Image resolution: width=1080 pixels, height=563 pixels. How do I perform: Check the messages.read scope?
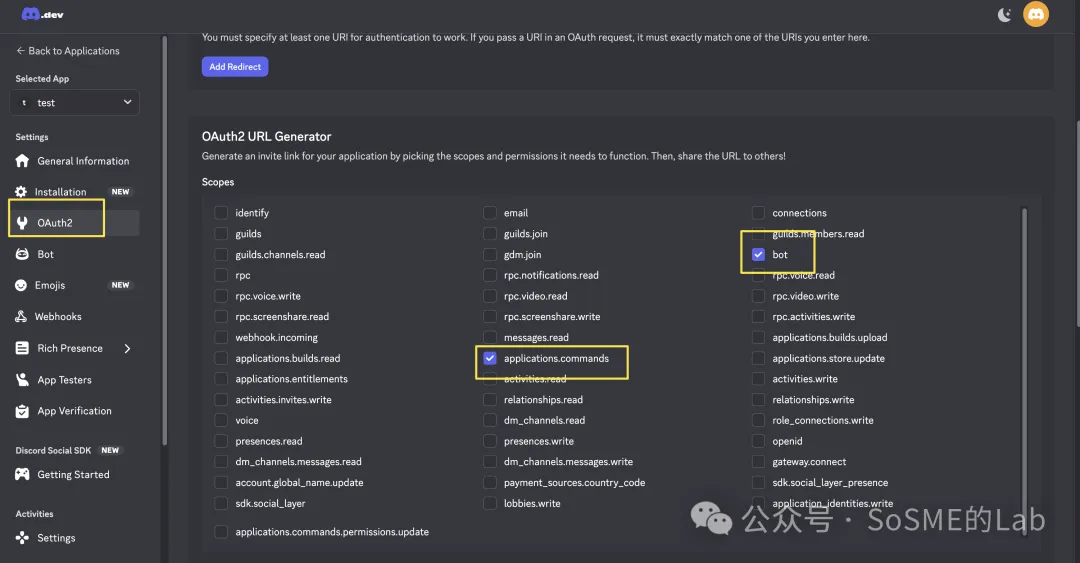click(x=490, y=338)
